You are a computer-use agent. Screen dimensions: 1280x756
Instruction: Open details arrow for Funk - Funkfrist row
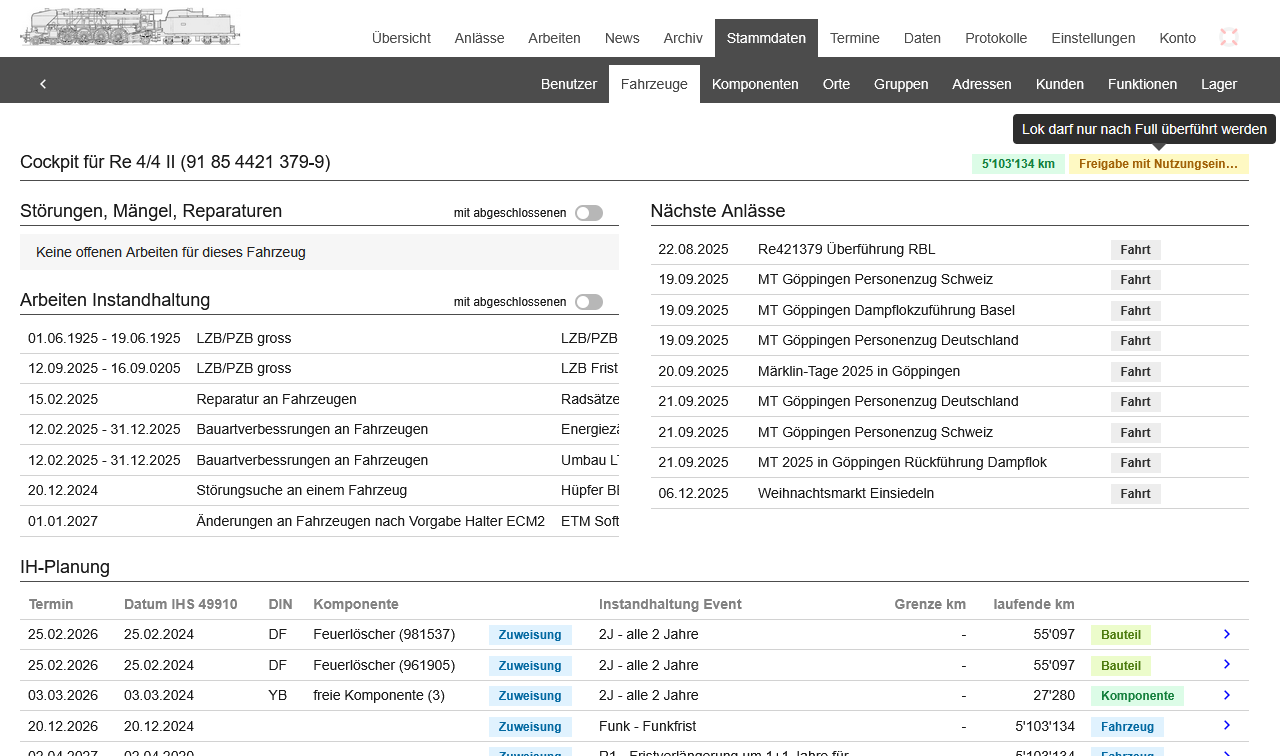(1226, 725)
